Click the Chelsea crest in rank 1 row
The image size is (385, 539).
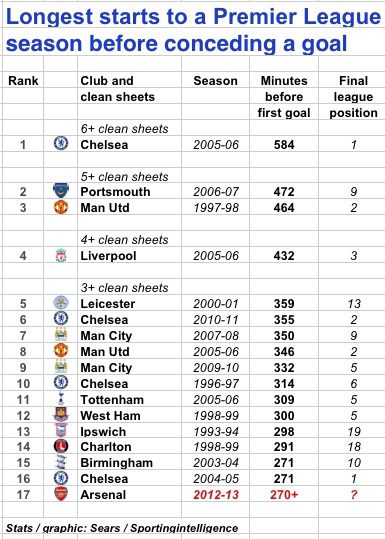(x=61, y=143)
